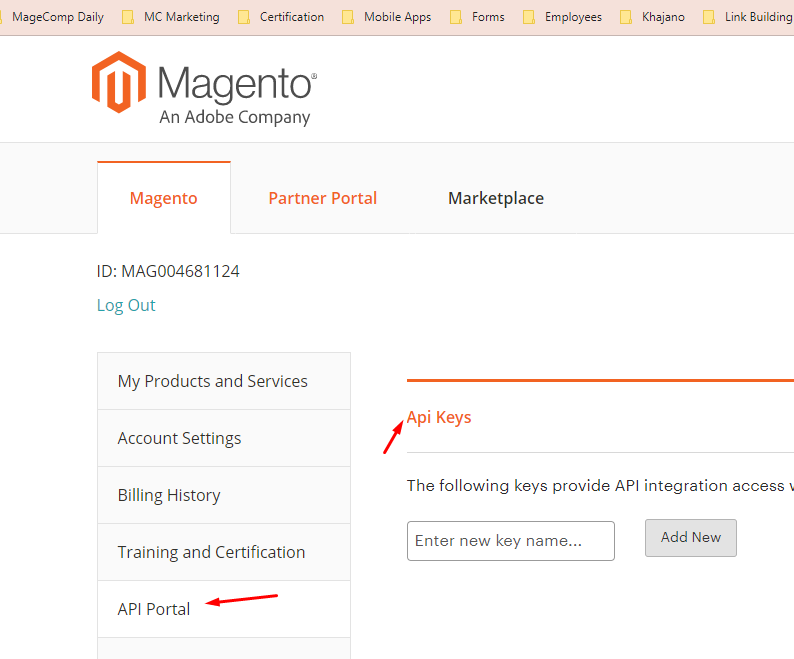
Task: Open the Khajano bookmark folder
Action: tap(653, 17)
